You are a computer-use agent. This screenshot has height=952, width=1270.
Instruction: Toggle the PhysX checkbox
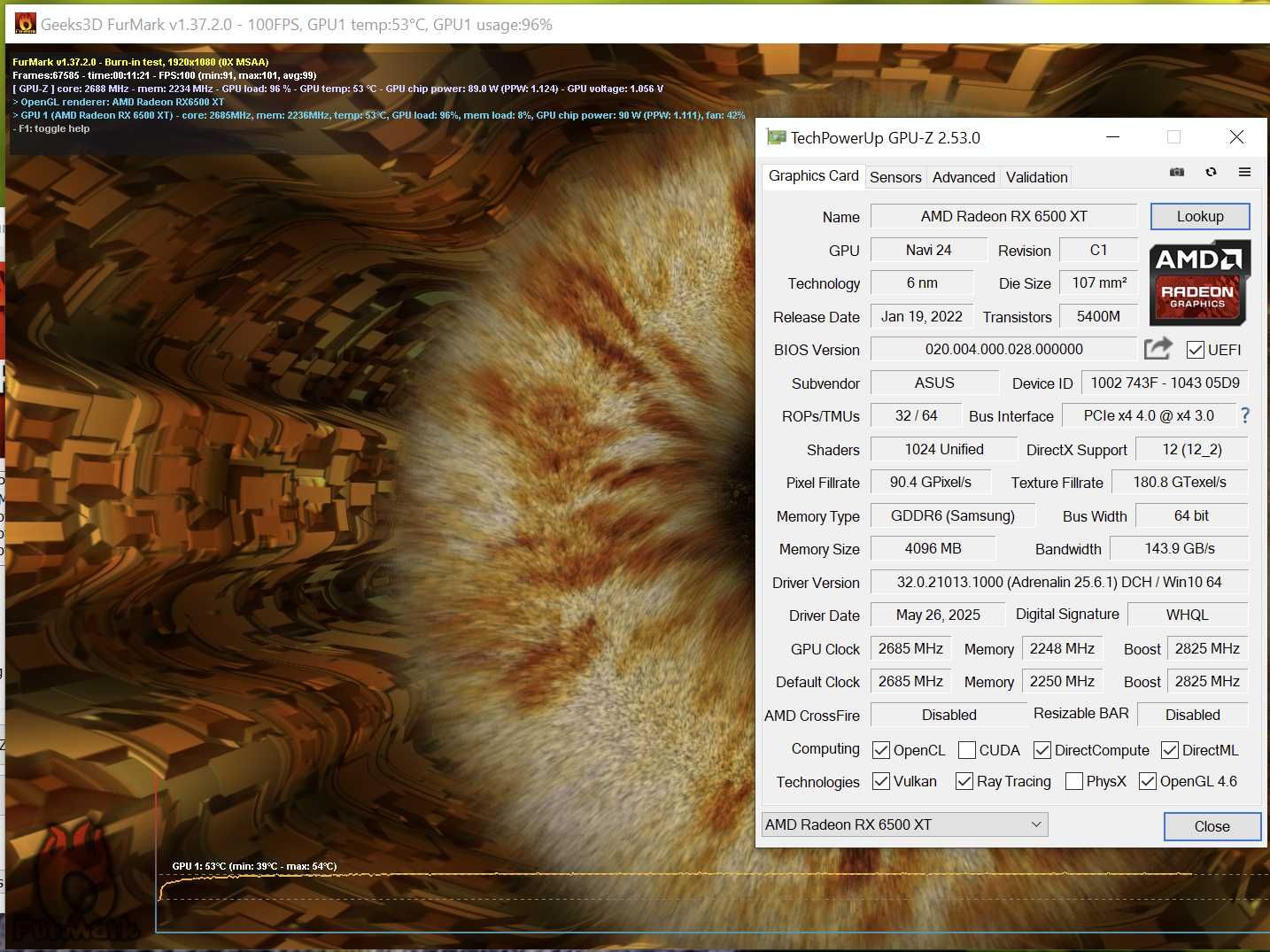coord(1074,781)
